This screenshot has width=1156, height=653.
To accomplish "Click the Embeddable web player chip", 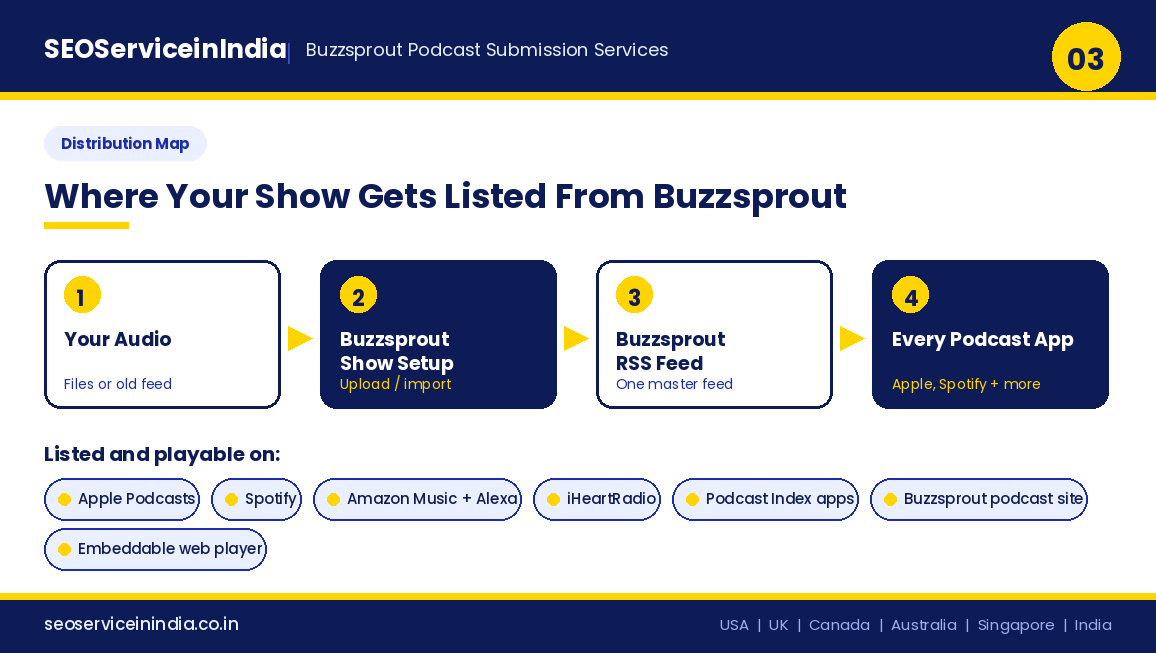I will [x=156, y=549].
